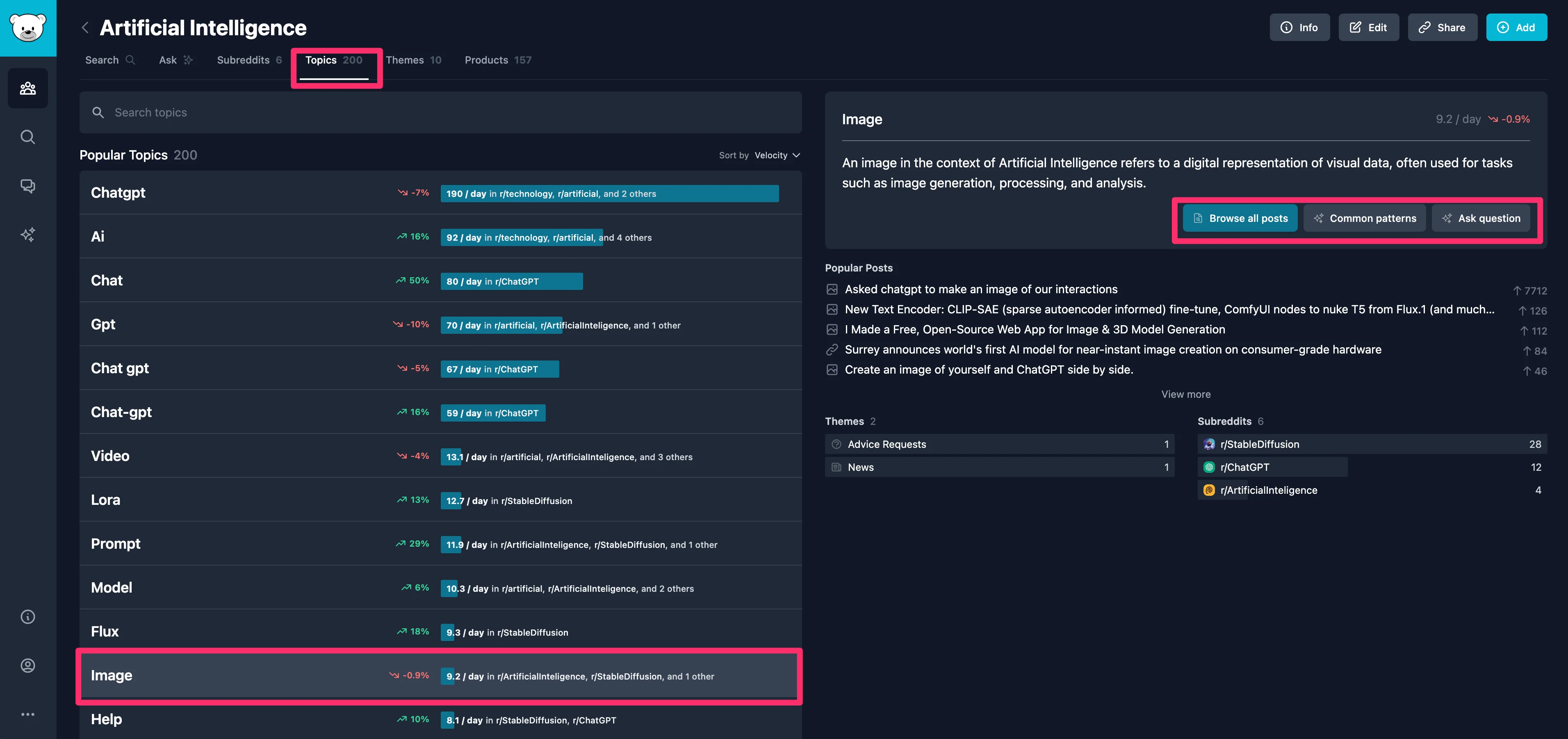The height and width of the screenshot is (739, 1568).
Task: Click the Browse all posts button
Action: (1239, 219)
